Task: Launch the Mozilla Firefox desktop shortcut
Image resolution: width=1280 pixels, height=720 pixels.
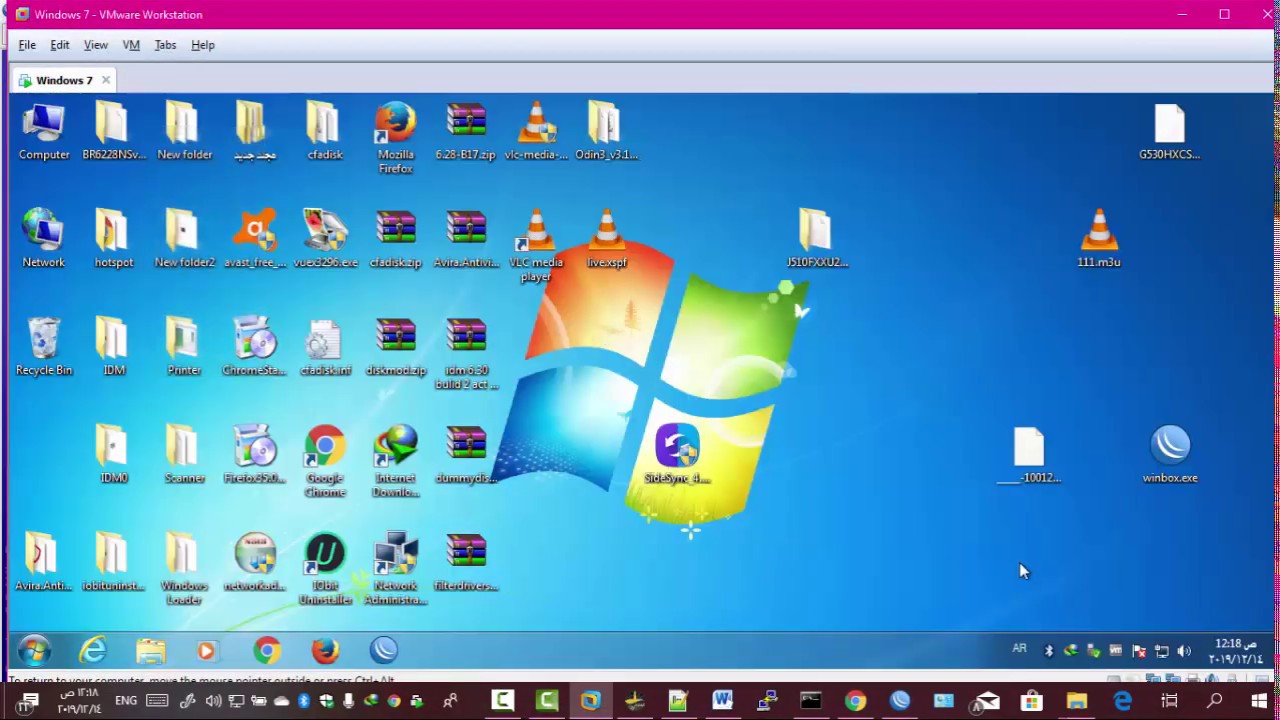Action: tap(396, 137)
